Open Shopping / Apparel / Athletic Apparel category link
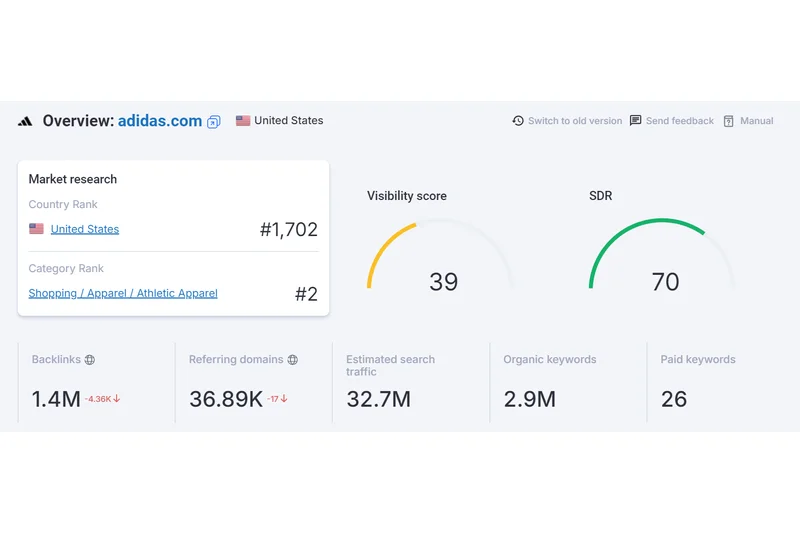The image size is (800, 533). pos(123,294)
